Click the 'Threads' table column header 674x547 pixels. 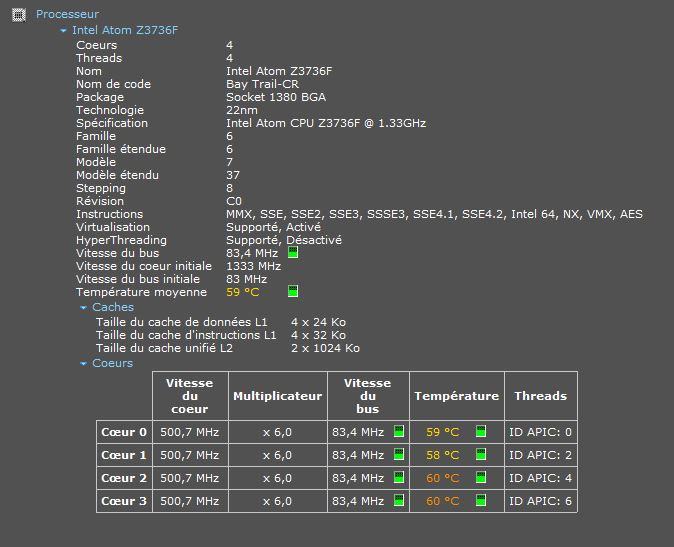point(541,396)
